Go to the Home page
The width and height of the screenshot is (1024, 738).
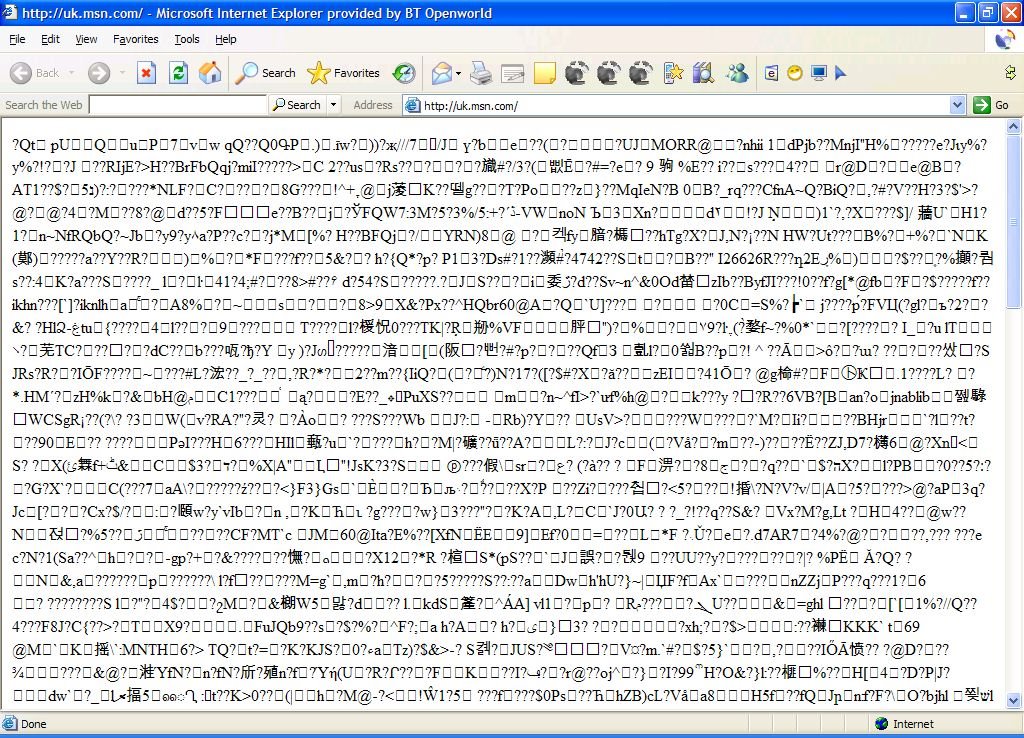[210, 73]
